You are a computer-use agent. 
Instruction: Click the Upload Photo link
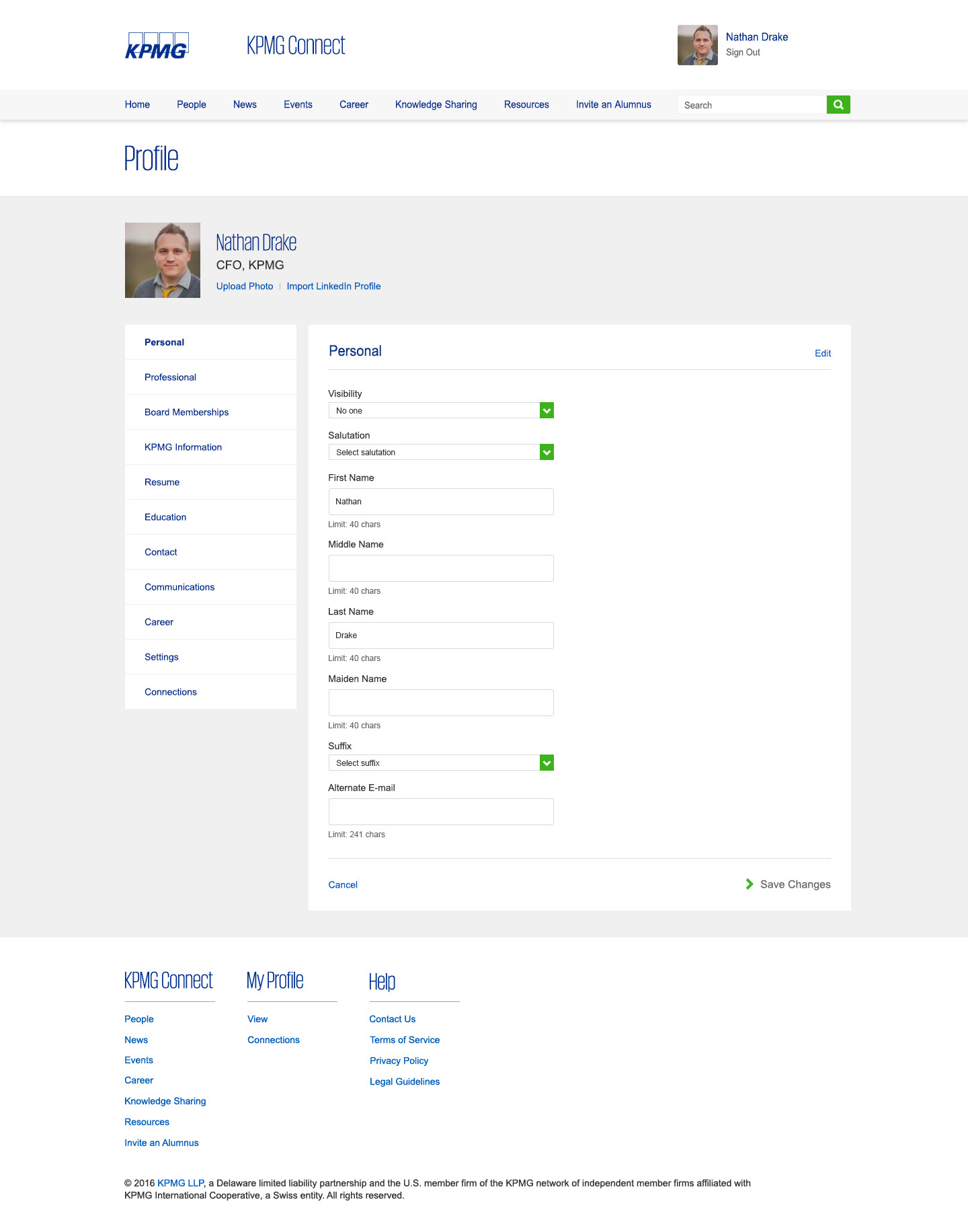click(245, 286)
